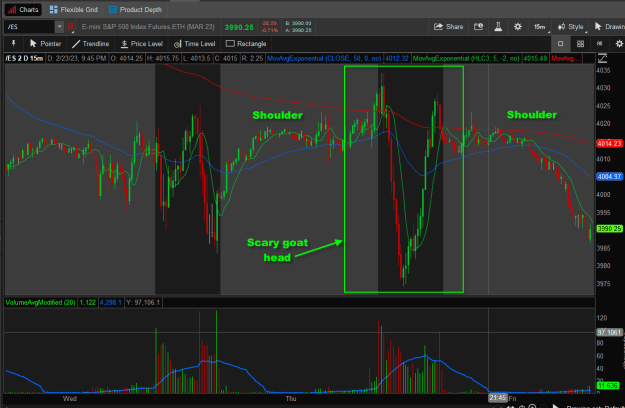The width and height of the screenshot is (625, 408).
Task: Open the Product Depth tab
Action: coord(136,10)
